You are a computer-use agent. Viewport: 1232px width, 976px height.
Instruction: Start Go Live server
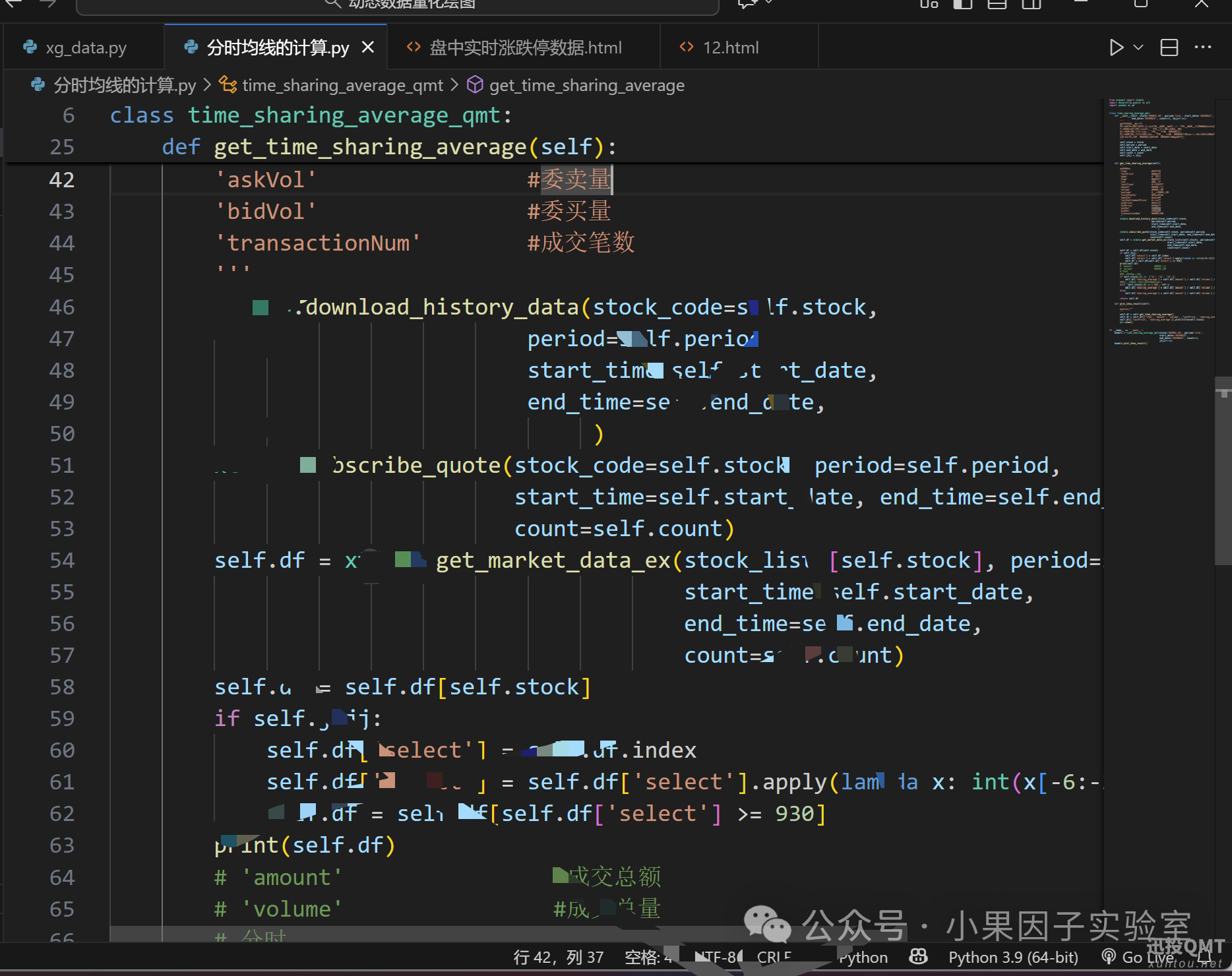click(x=1138, y=958)
